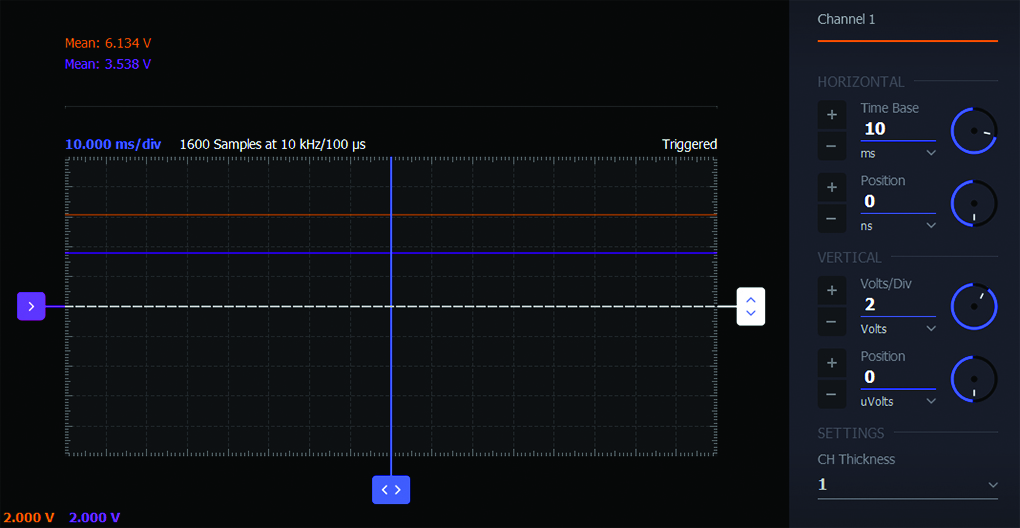Open the CH Thickness dropdown
This screenshot has height=528, width=1020.
pos(907,485)
